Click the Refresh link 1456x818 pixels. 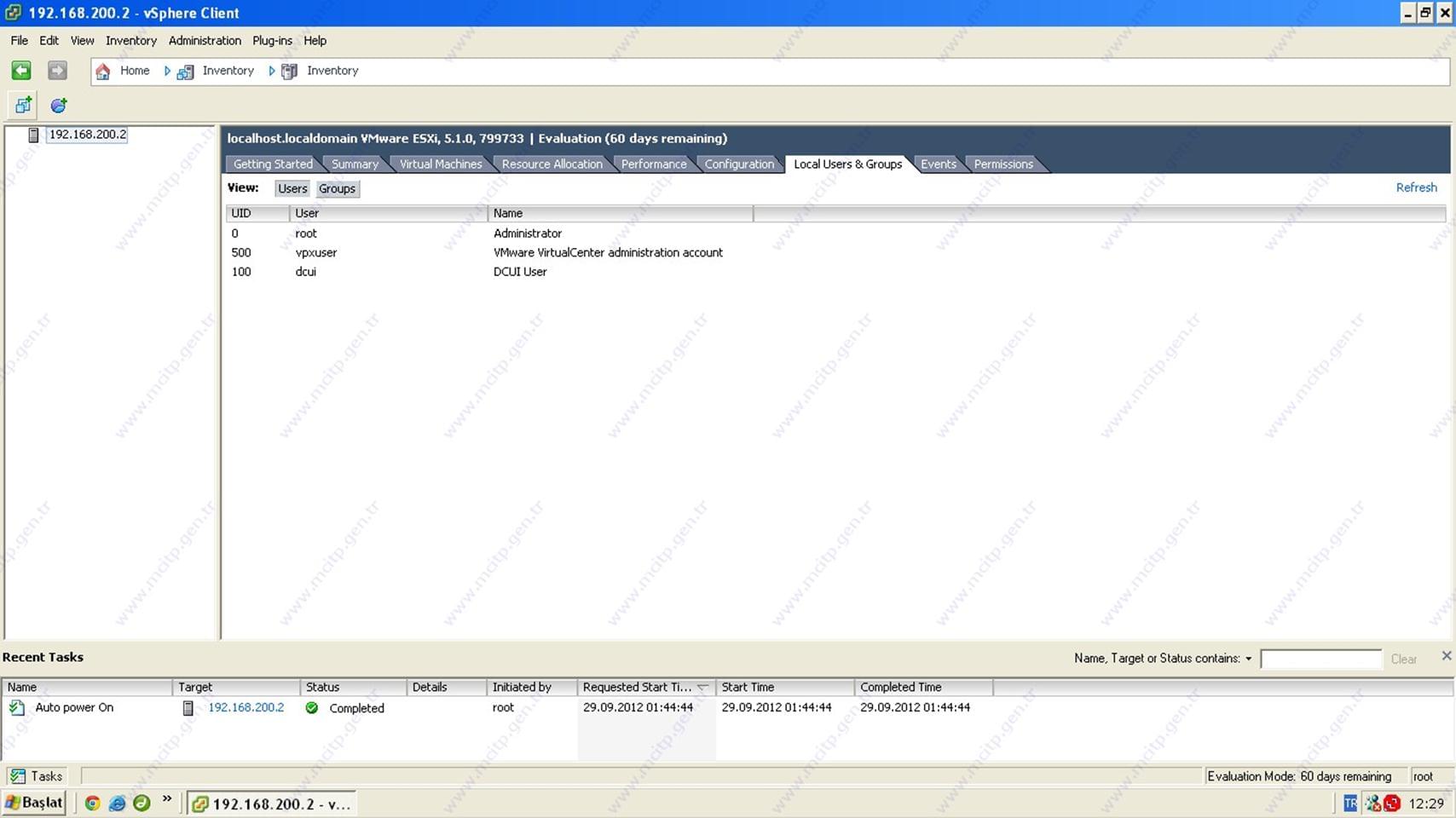tap(1416, 187)
